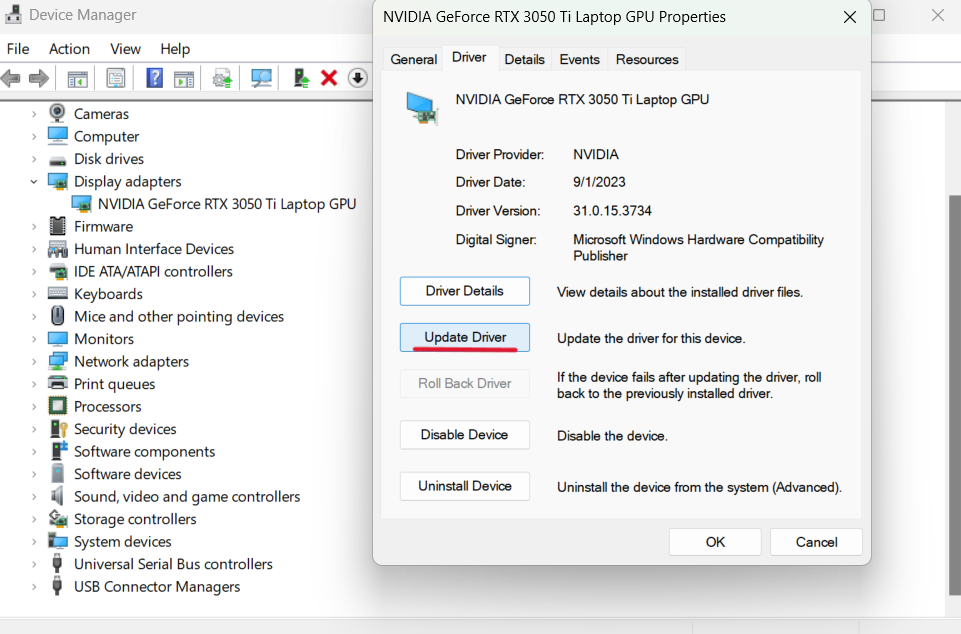
Task: Click the speaker icon for Sound controllers
Action: coord(58,495)
